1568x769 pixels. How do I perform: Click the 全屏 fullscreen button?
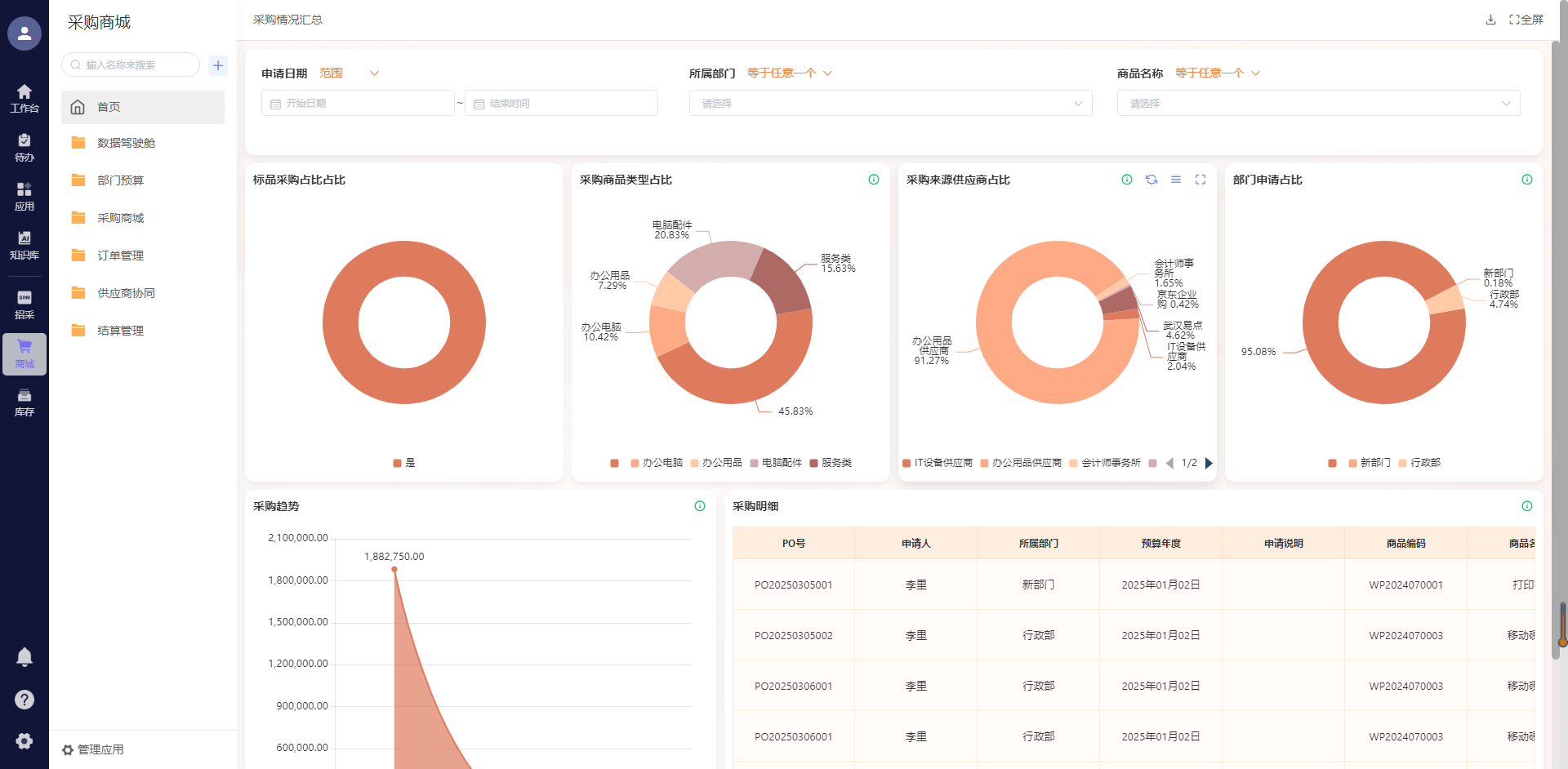point(1526,20)
